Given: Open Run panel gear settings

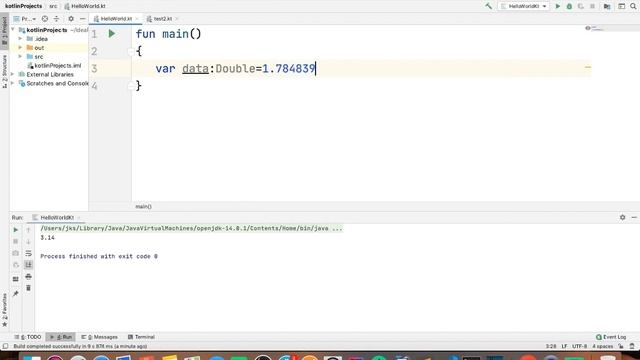Looking at the screenshot, I should (622, 218).
